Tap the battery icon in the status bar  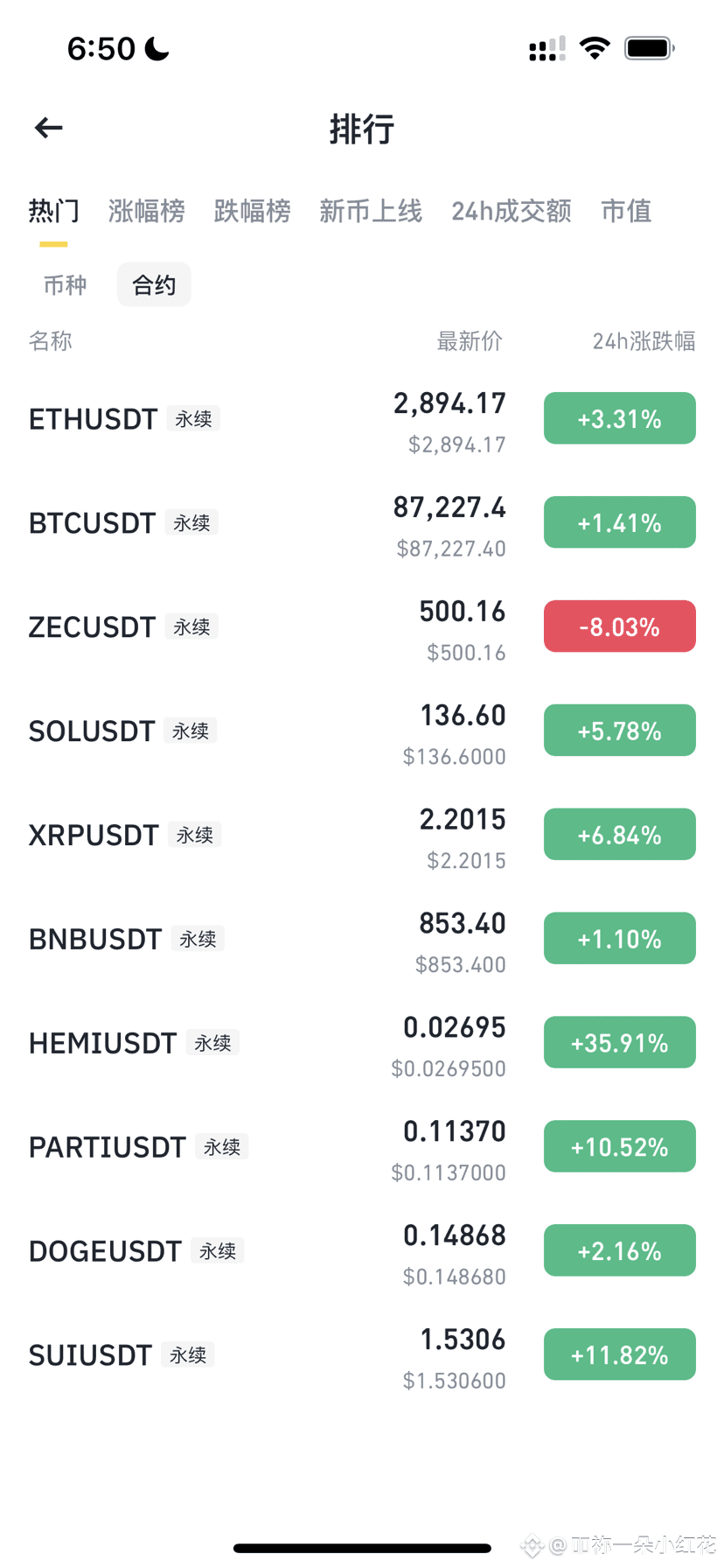649,48
